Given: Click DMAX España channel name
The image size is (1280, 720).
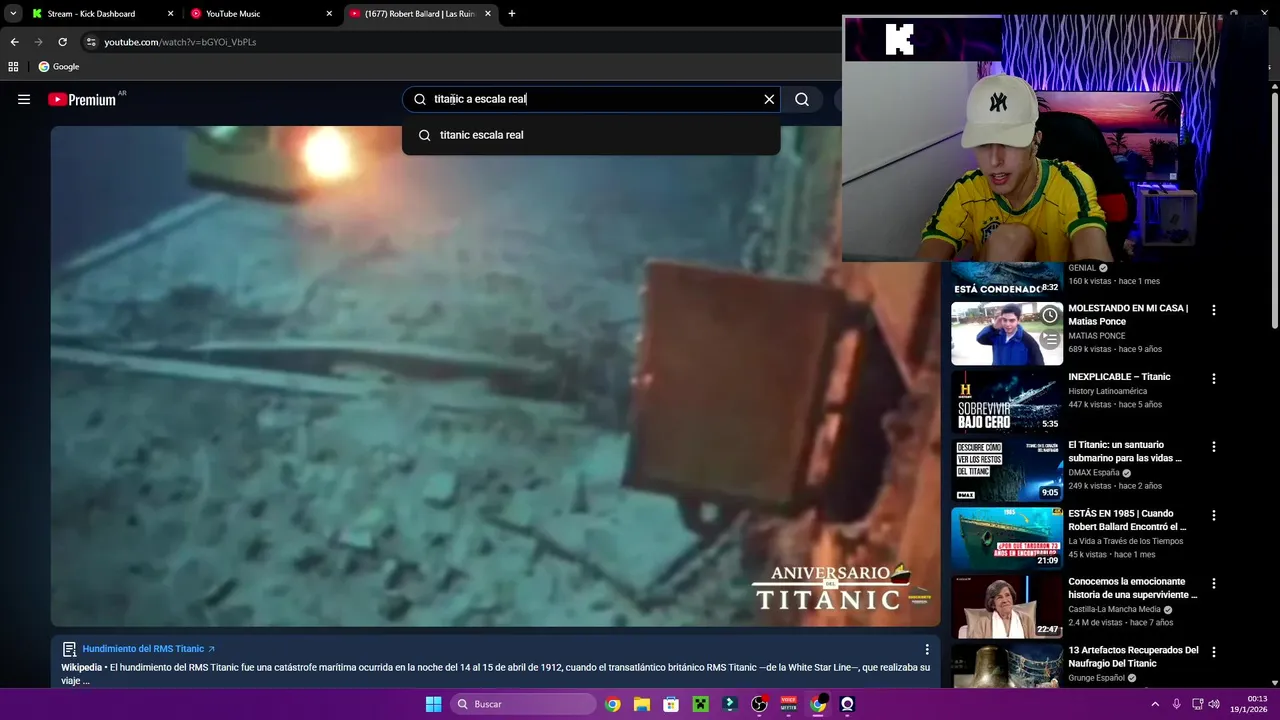Looking at the screenshot, I should pos(1094,473).
